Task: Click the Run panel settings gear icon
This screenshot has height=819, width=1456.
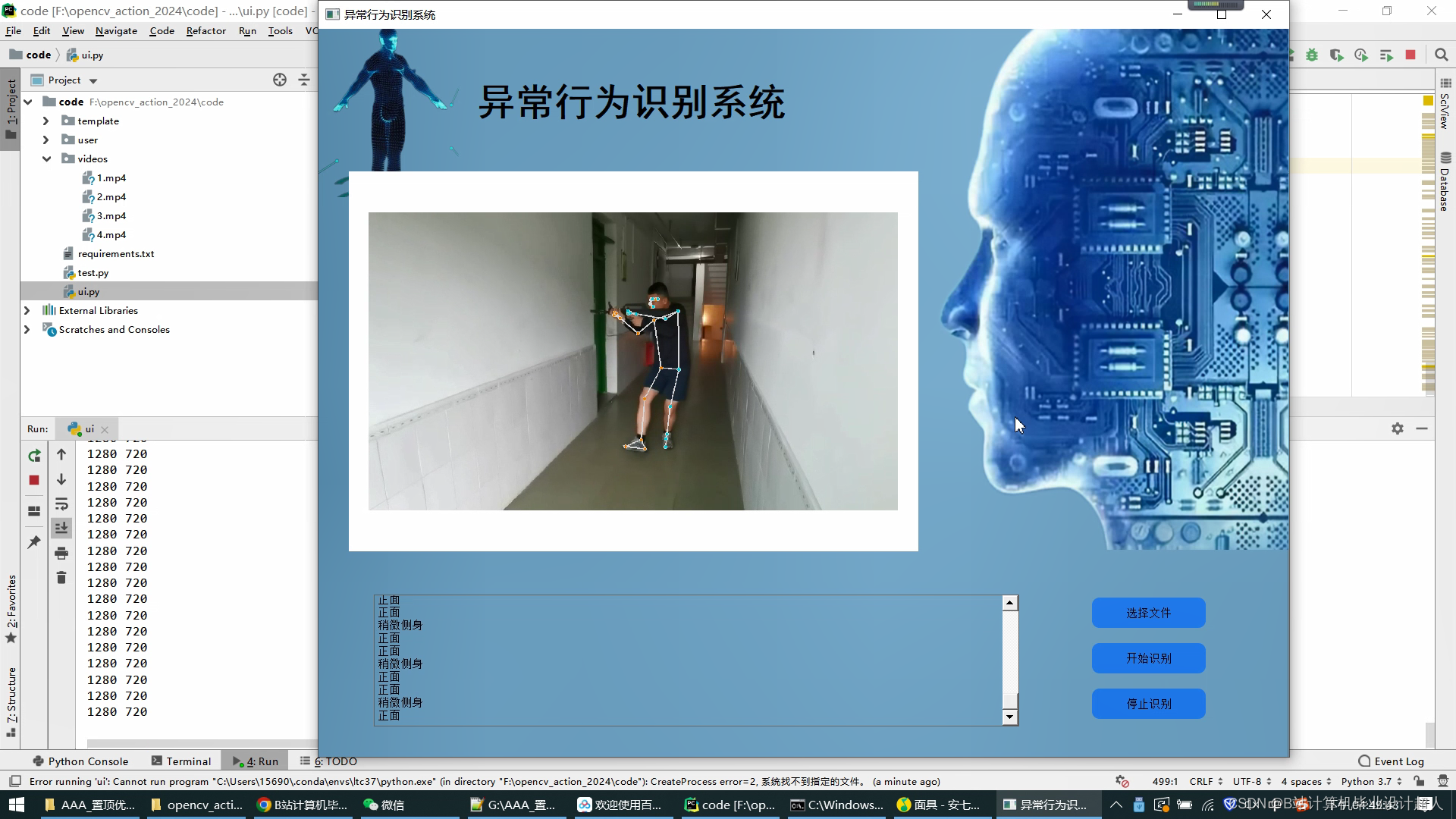Action: (1398, 428)
